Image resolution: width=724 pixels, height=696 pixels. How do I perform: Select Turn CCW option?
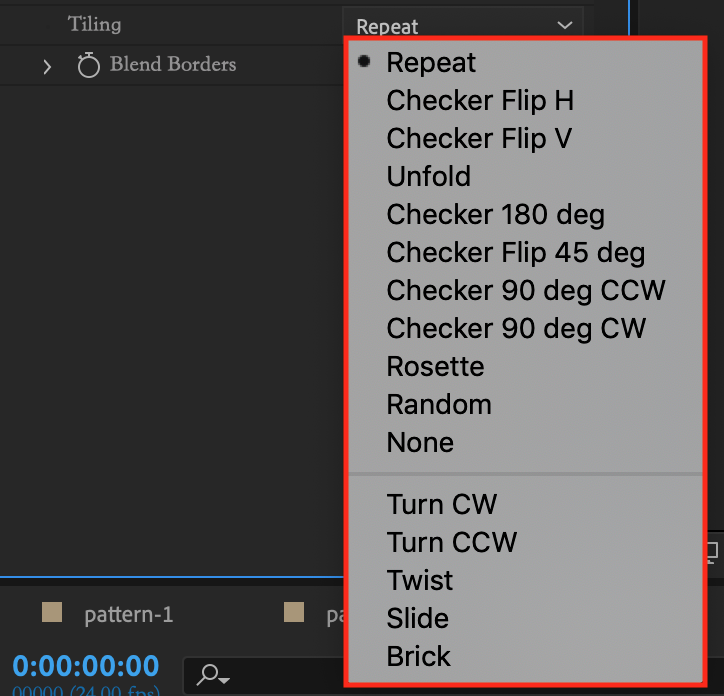click(x=451, y=543)
